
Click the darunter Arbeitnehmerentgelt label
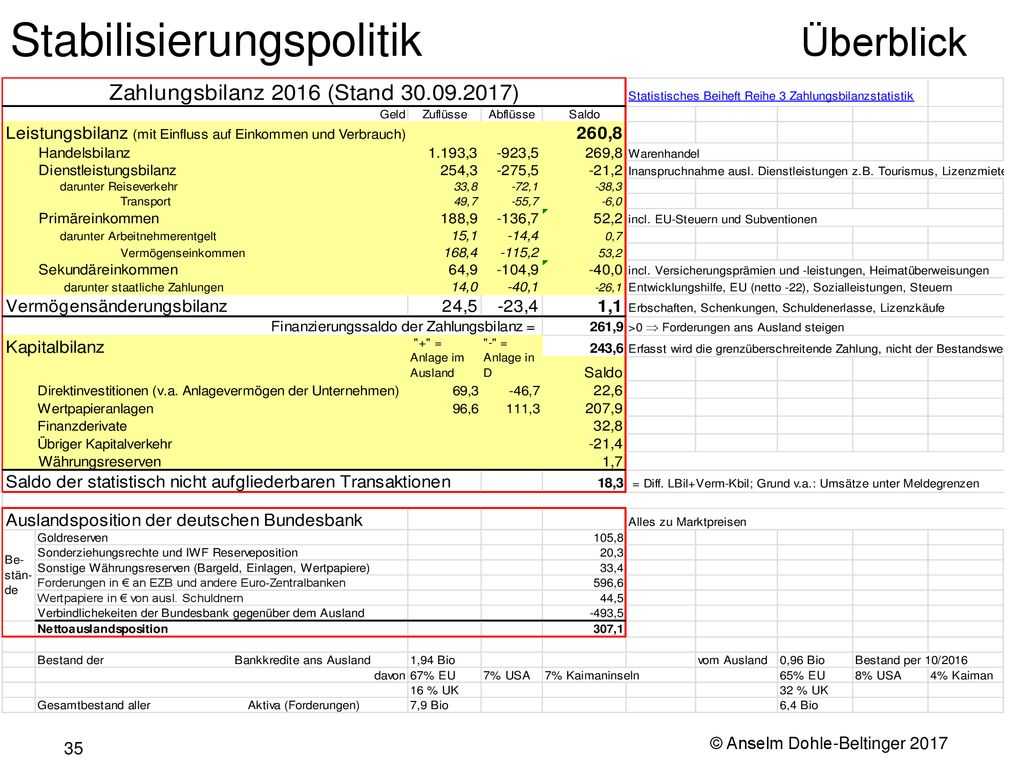pyautogui.click(x=138, y=236)
